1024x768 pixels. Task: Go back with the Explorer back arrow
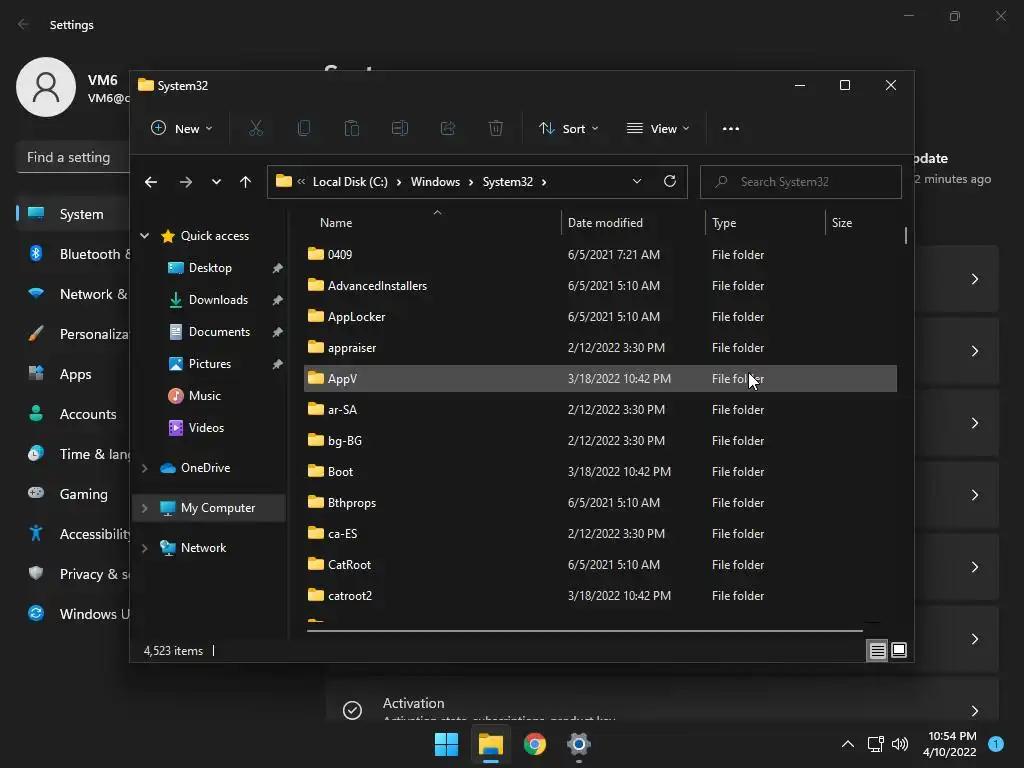[x=151, y=182]
